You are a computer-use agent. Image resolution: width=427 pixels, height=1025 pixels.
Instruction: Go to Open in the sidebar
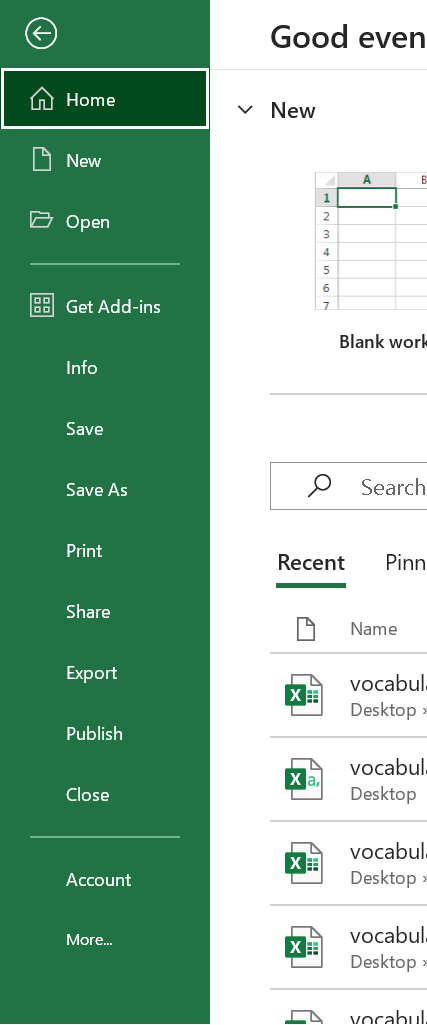[105, 221]
